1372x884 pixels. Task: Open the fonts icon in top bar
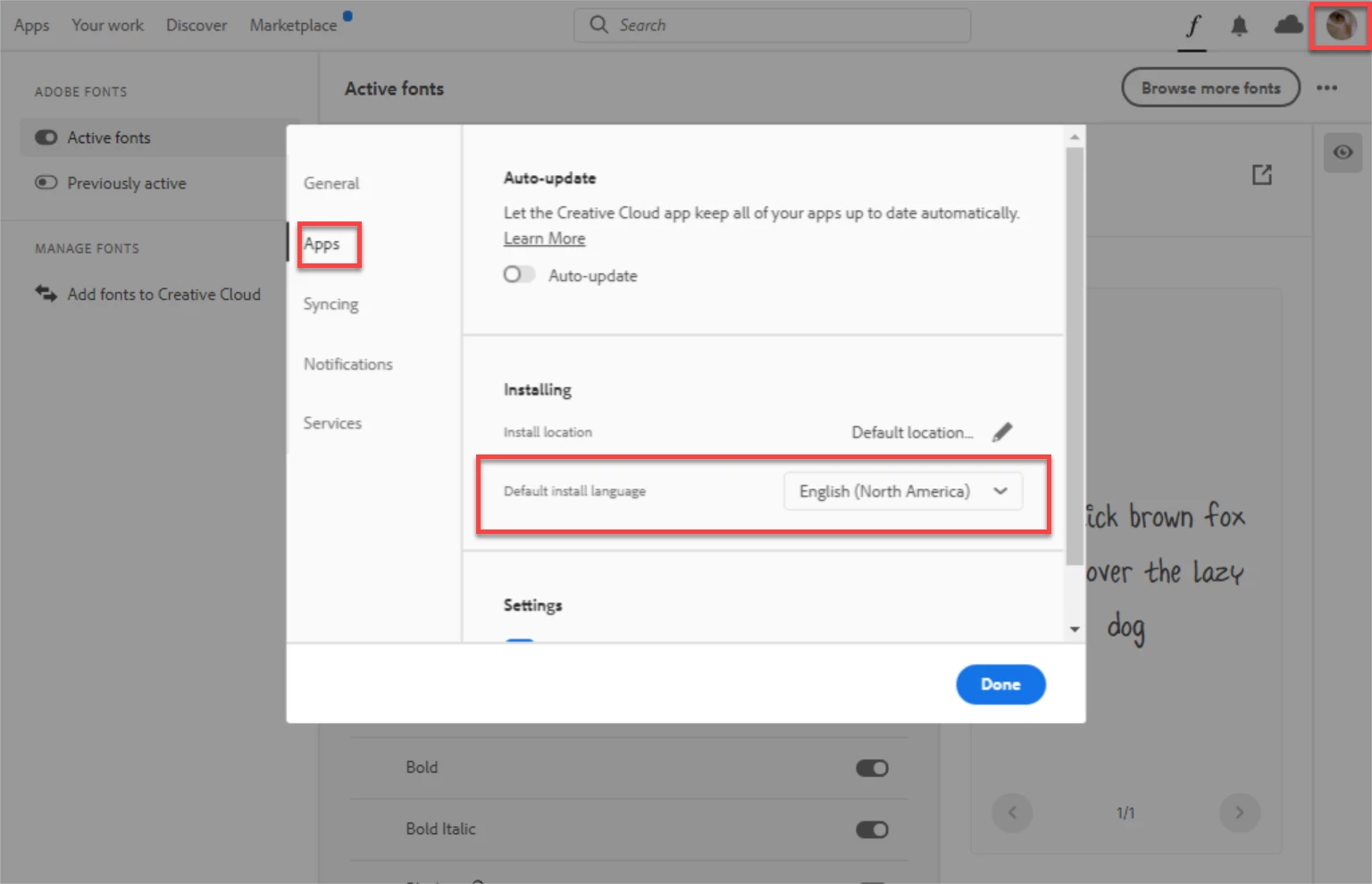(x=1192, y=26)
